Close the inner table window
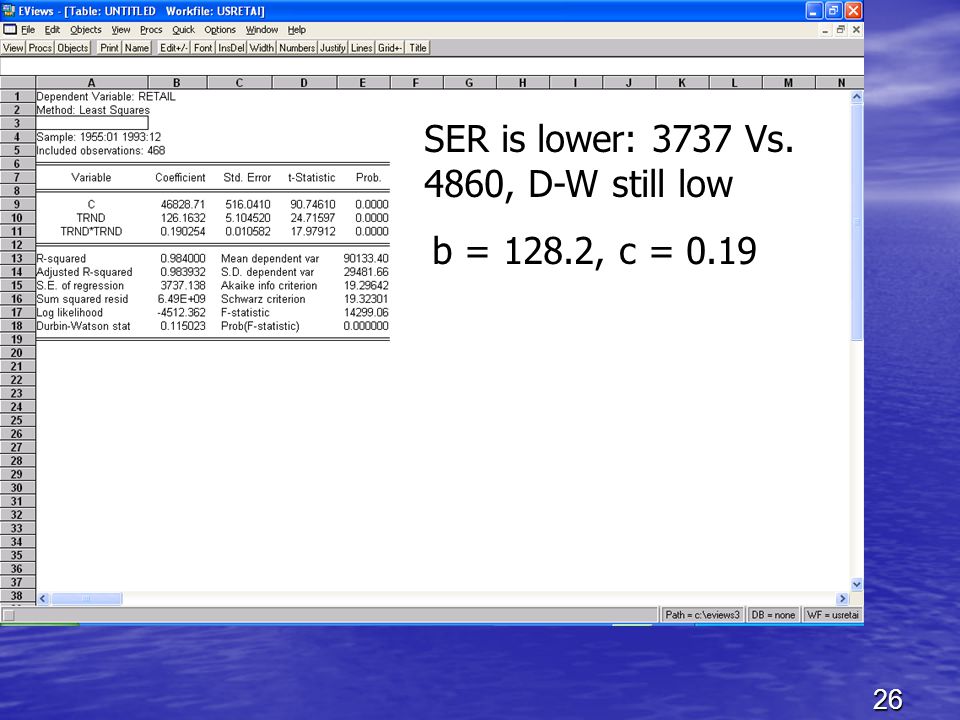 point(856,29)
